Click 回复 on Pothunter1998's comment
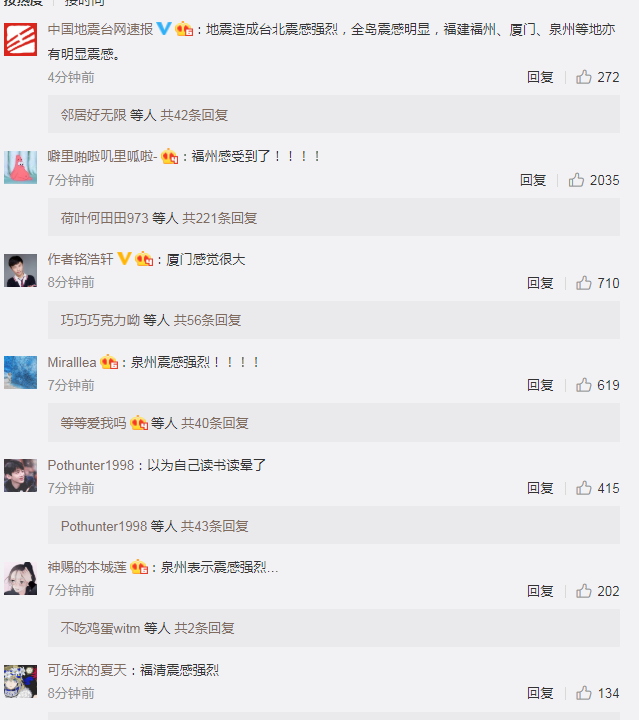Image resolution: width=639 pixels, height=720 pixels. click(540, 488)
